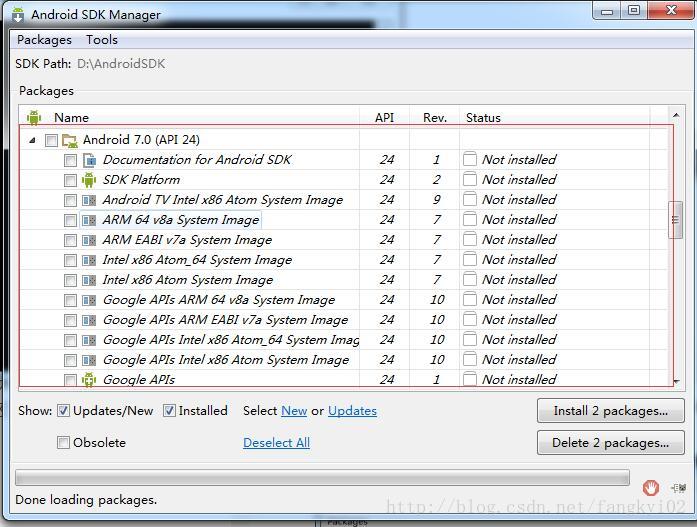This screenshot has width=697, height=527.
Task: Click the Android SDK Manager title bar icon
Action: tap(18, 15)
